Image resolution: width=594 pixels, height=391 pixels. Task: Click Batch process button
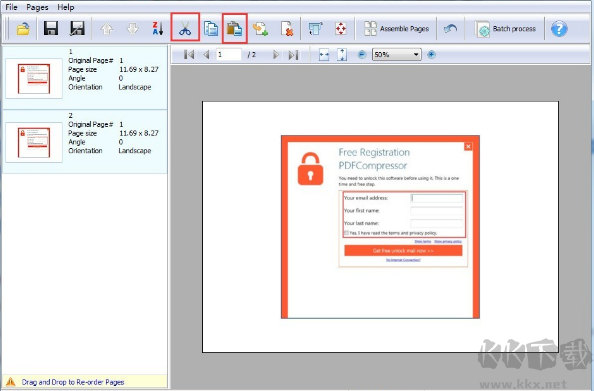point(505,29)
